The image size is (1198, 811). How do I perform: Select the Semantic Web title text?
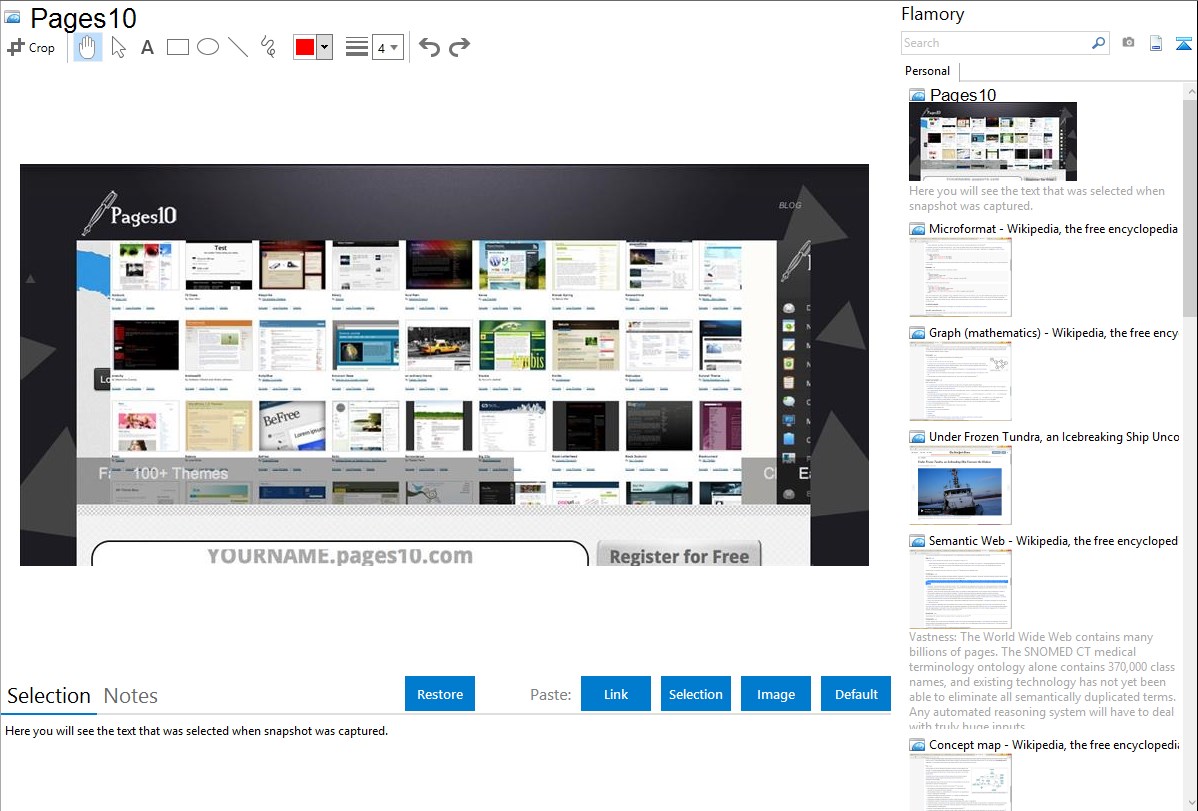point(1053,540)
